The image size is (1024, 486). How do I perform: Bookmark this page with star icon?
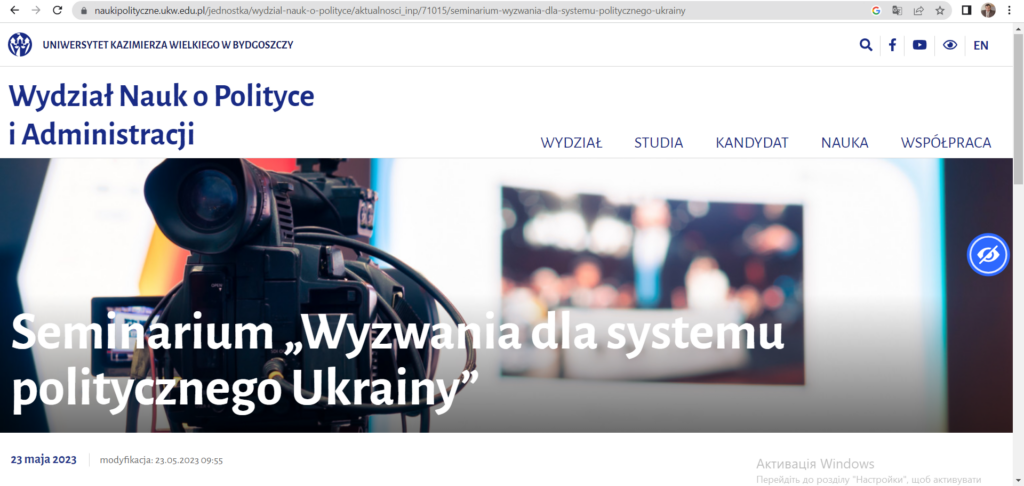(x=939, y=10)
